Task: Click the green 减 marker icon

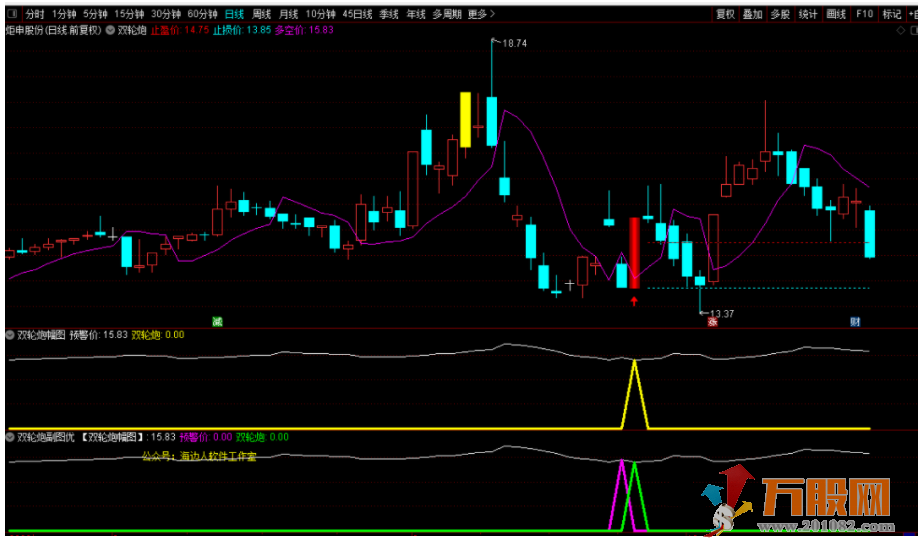Action: [x=216, y=321]
